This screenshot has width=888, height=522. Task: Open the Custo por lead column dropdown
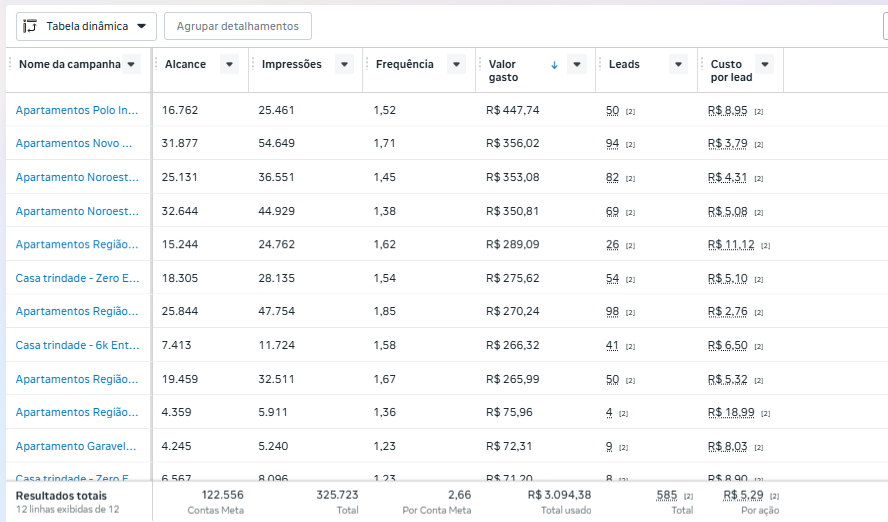click(765, 65)
